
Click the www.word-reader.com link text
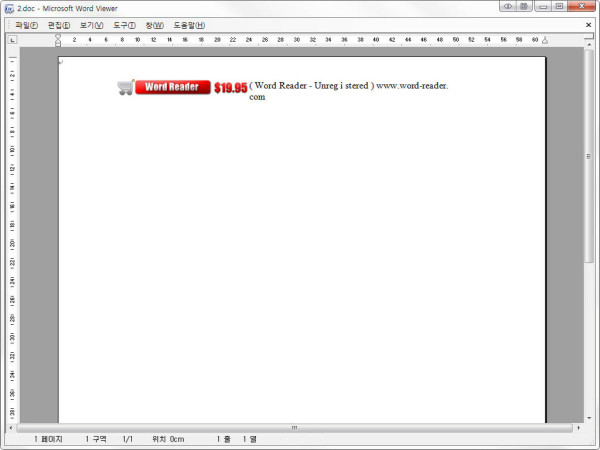click(411, 86)
